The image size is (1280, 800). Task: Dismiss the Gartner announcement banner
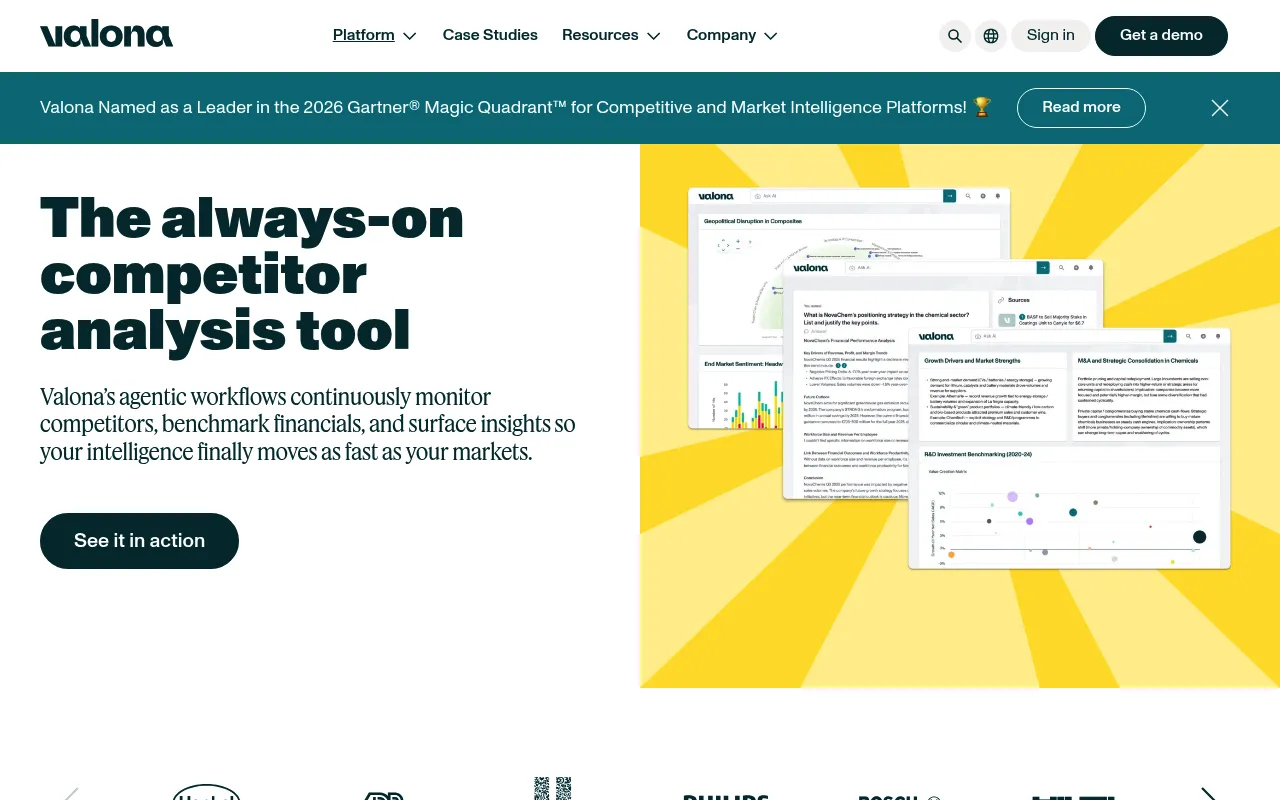click(x=1220, y=108)
